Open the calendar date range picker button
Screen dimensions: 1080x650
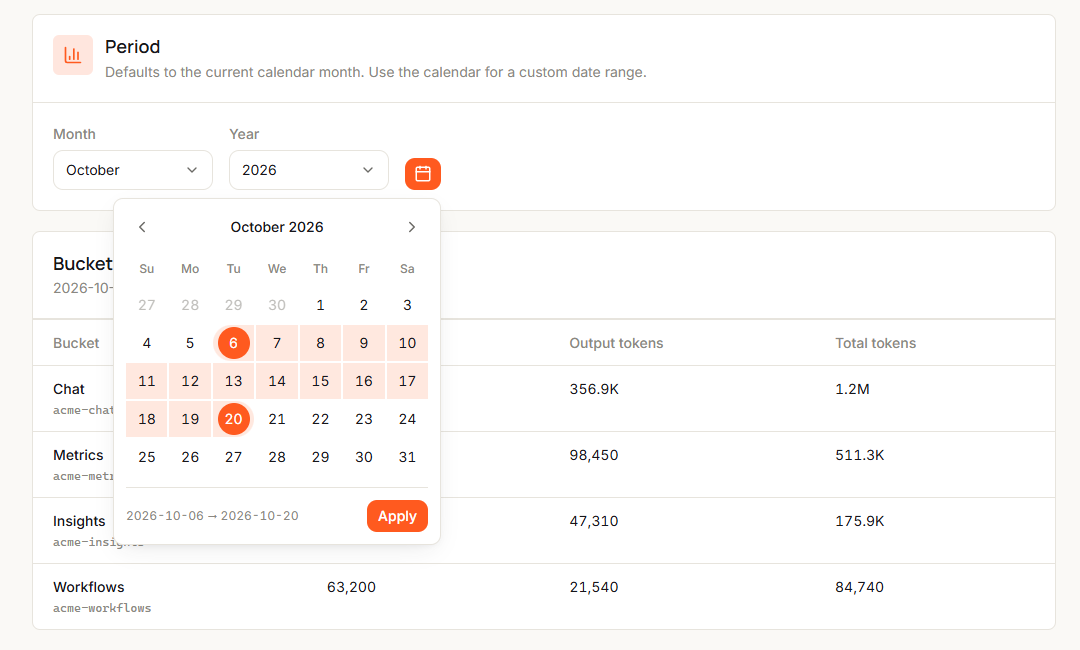[423, 174]
